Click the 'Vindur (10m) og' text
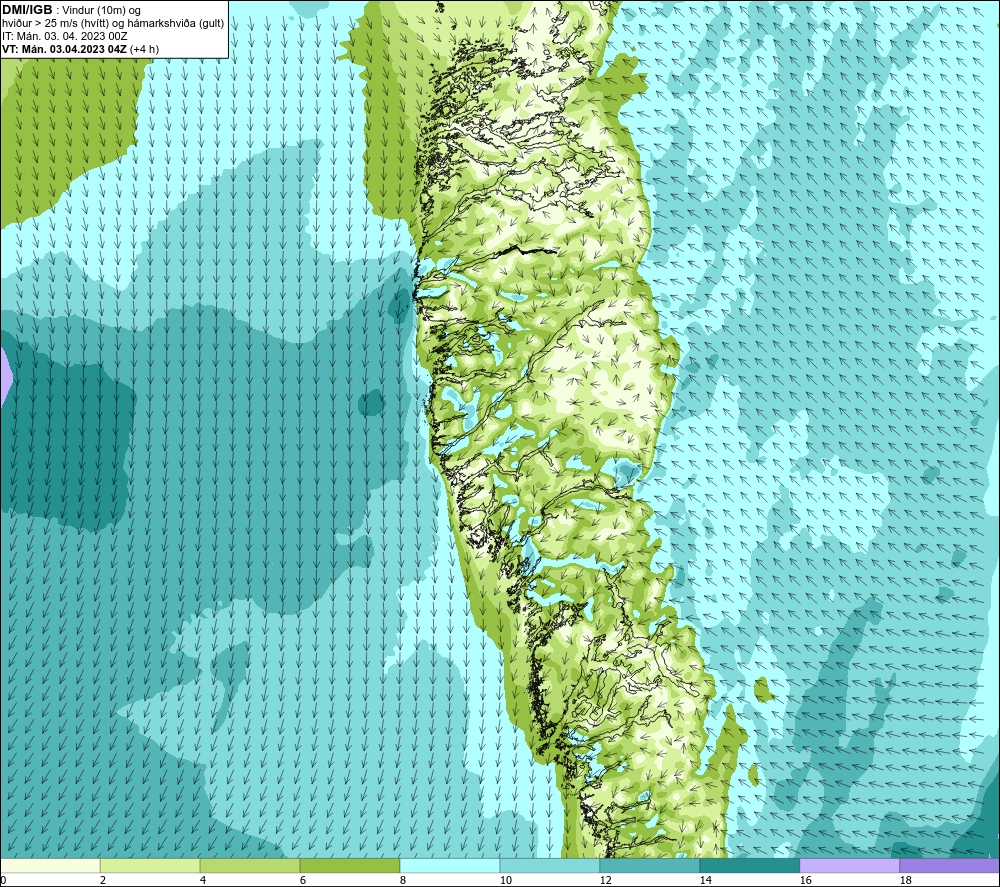Viewport: 1000px width, 887px height. click(102, 11)
